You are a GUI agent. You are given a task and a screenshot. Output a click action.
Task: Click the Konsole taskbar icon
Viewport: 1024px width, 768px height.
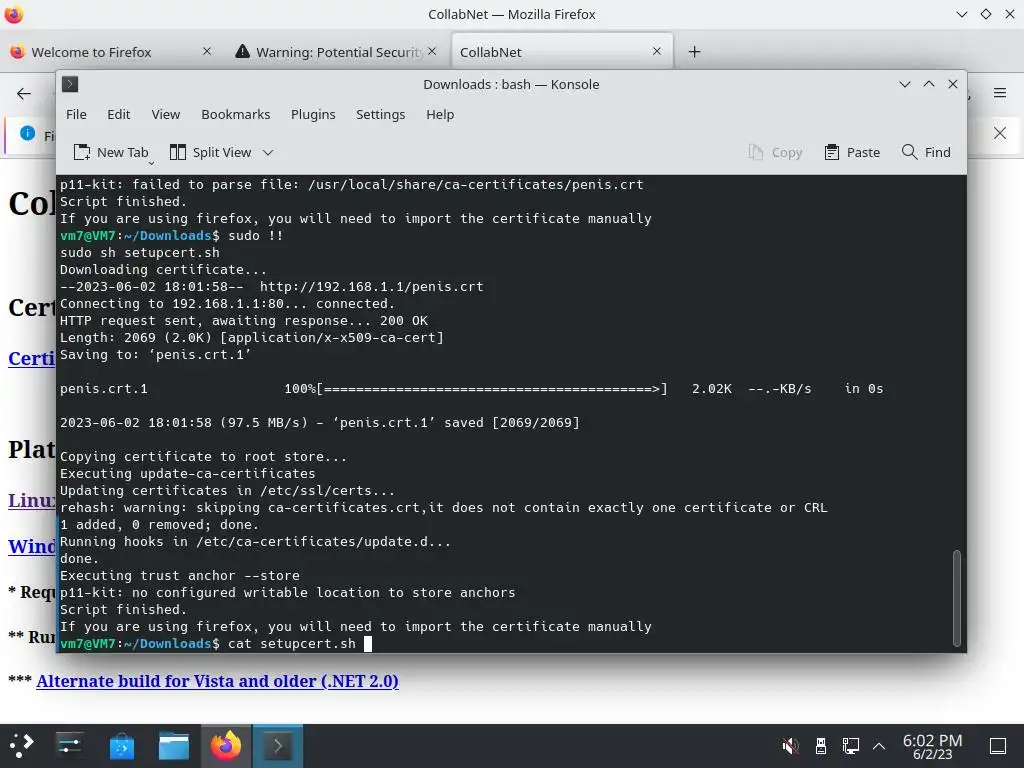click(278, 746)
